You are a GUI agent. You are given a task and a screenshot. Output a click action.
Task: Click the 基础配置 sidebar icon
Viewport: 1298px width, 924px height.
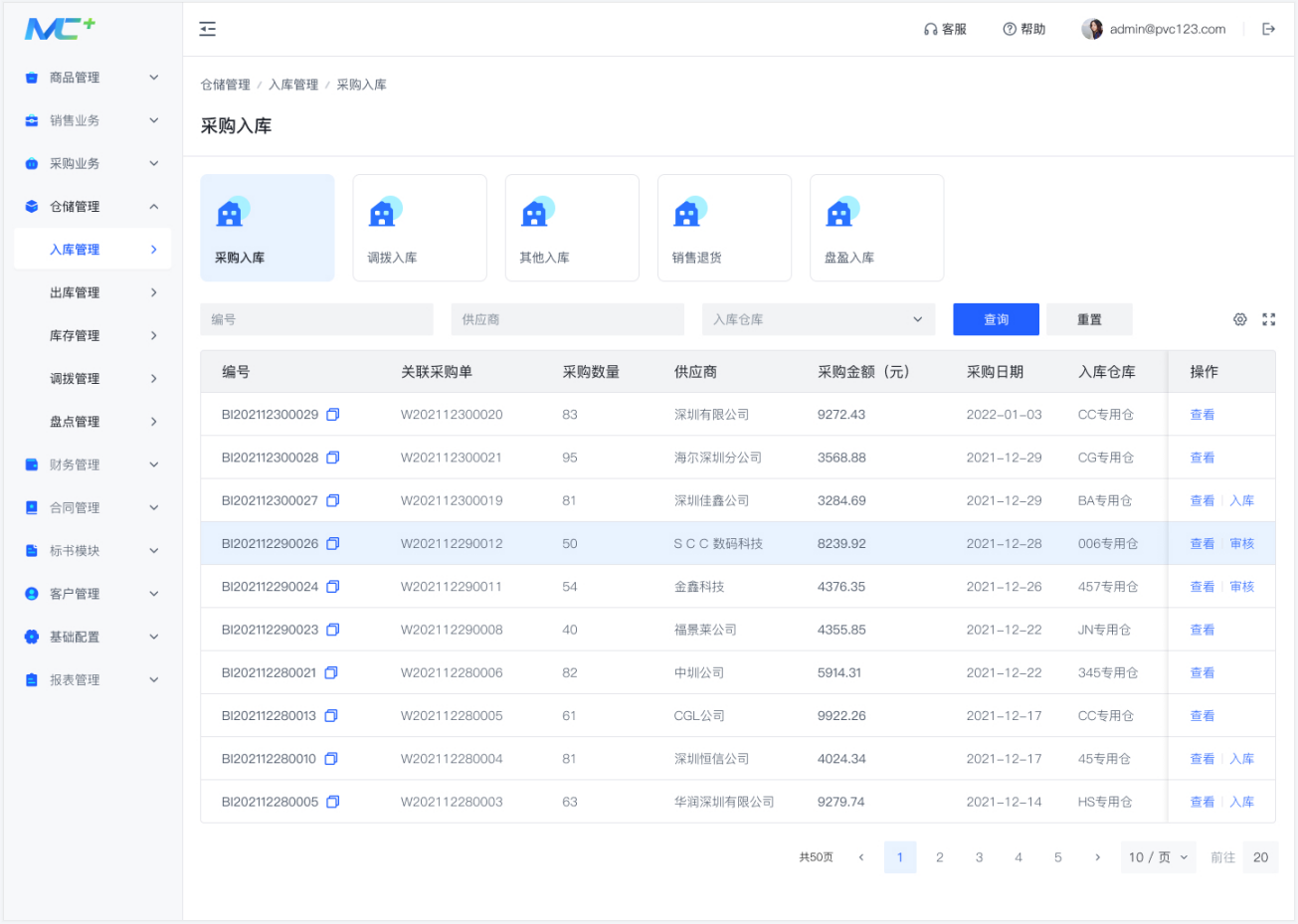click(x=31, y=637)
